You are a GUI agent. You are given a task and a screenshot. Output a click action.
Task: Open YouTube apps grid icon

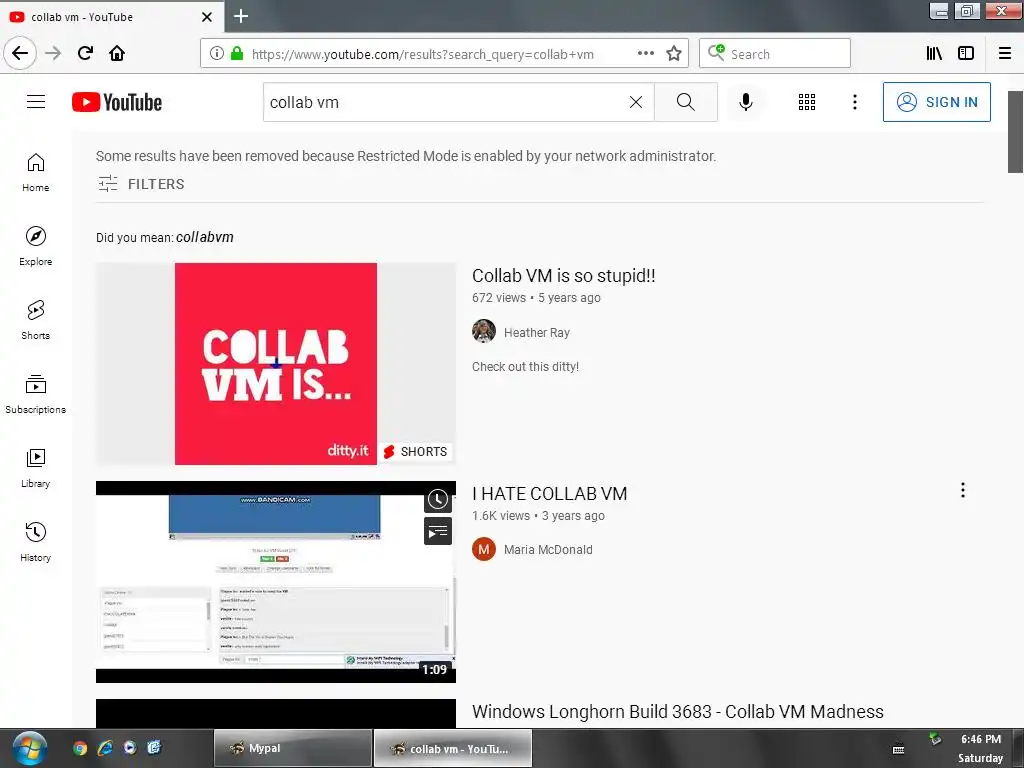807,102
